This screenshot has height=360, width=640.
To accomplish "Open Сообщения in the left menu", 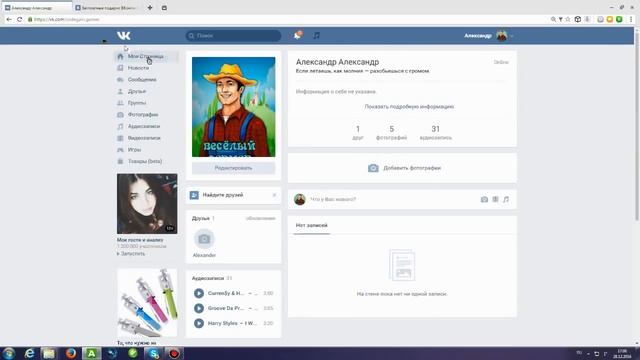I will tap(142, 80).
